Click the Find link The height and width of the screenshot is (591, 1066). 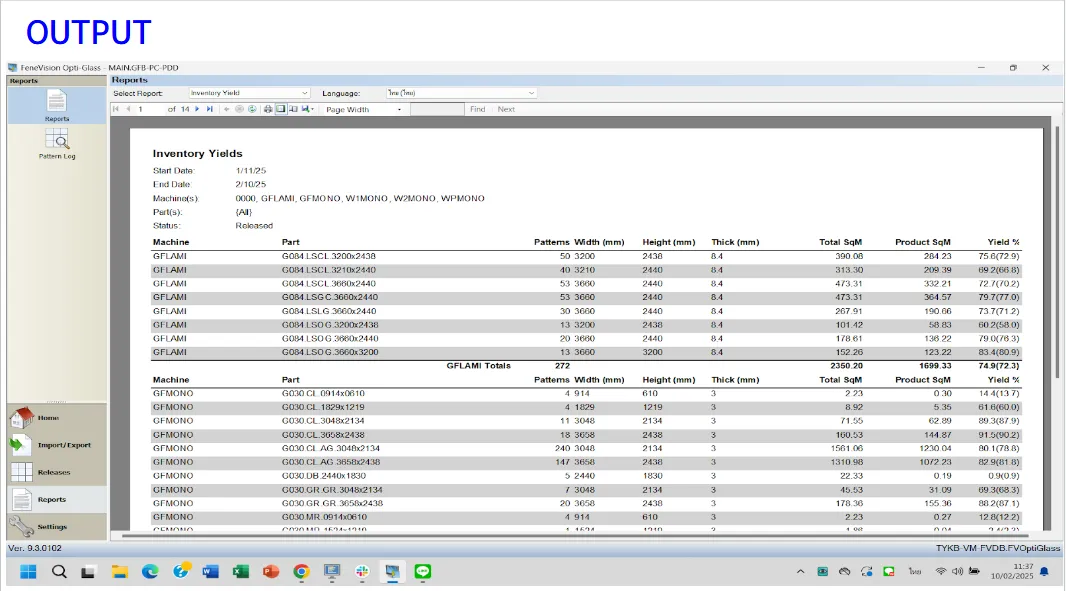pos(477,109)
